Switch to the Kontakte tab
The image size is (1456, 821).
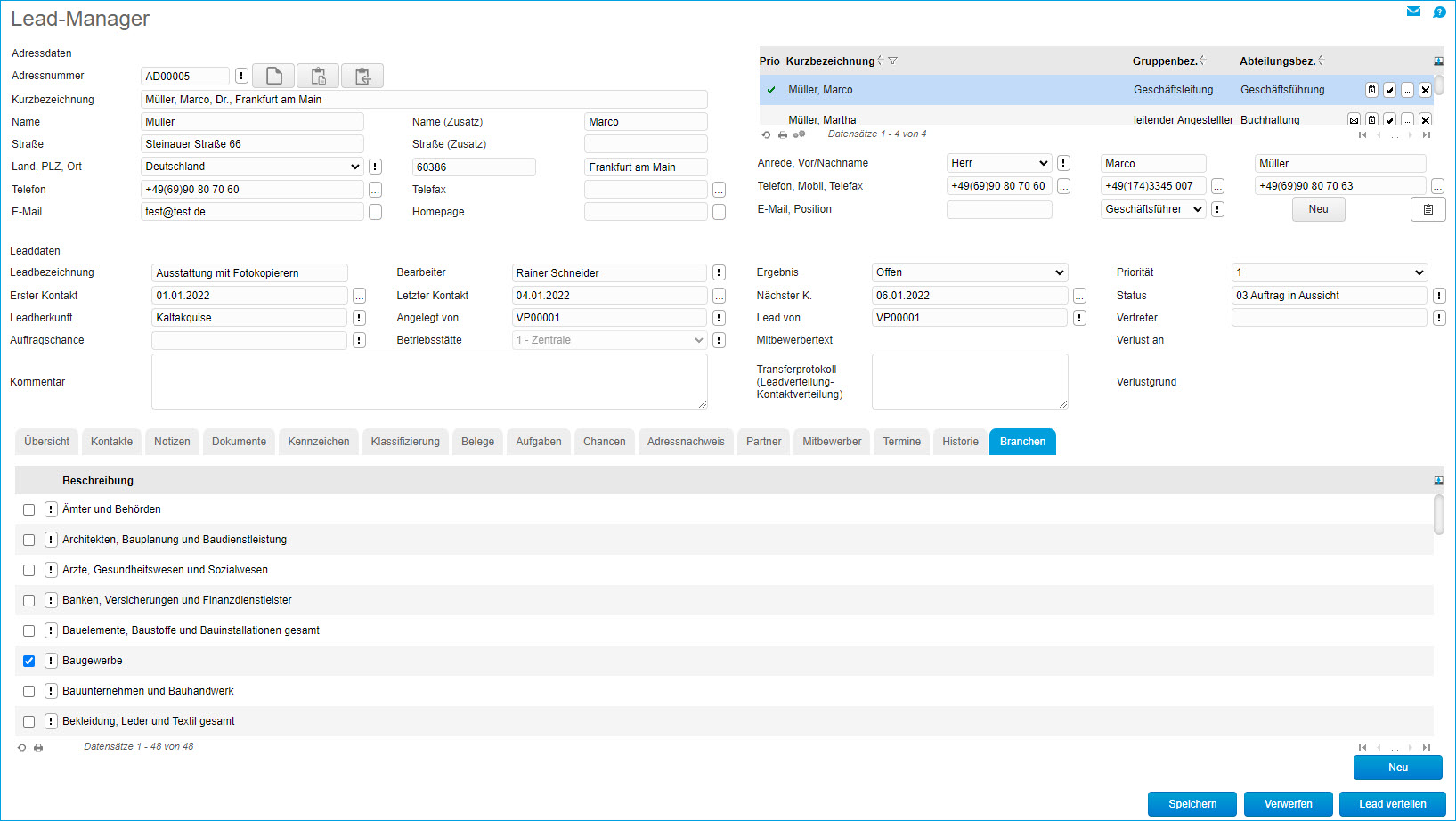click(x=111, y=442)
